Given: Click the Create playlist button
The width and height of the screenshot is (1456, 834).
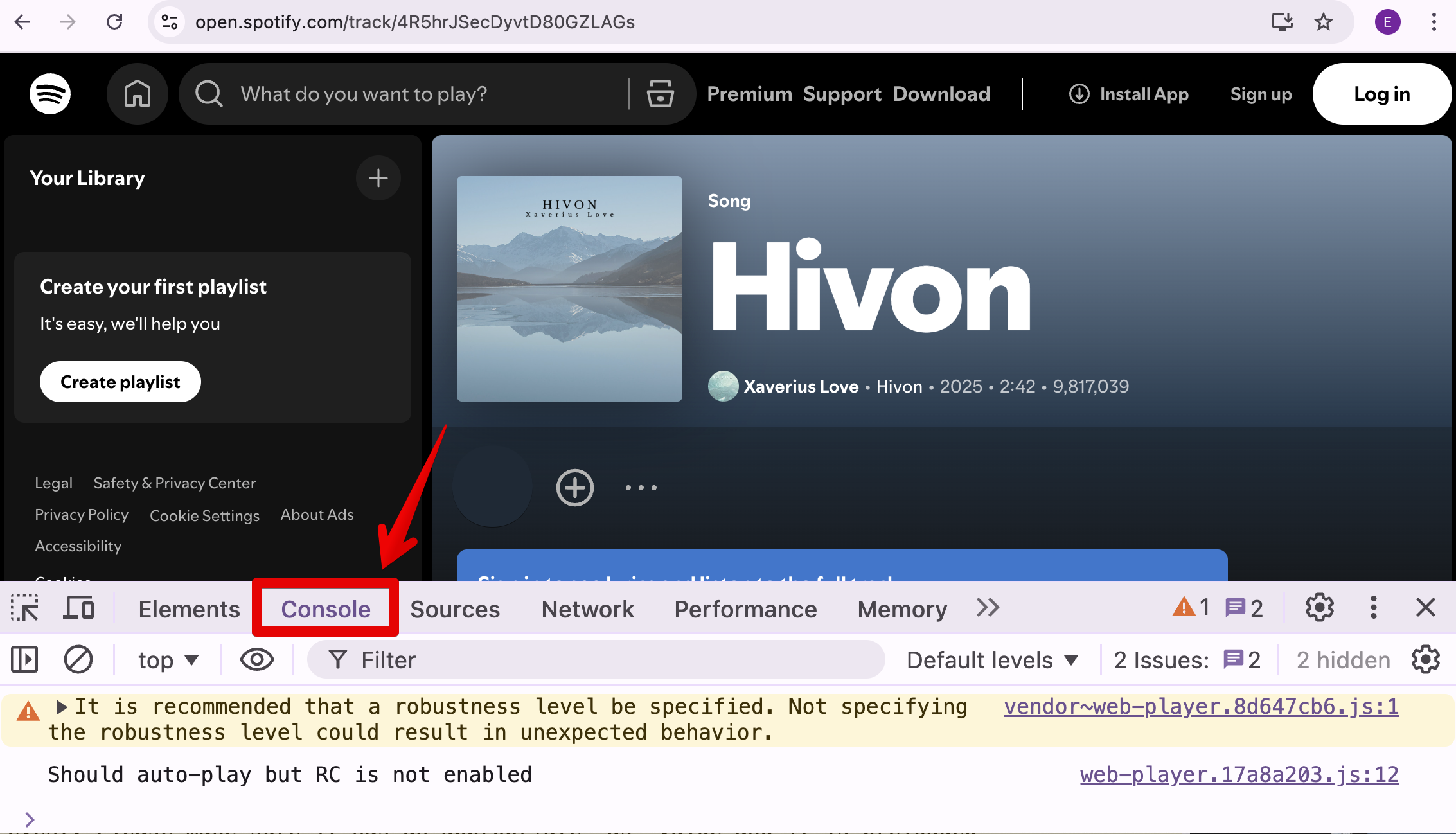Looking at the screenshot, I should 120,382.
